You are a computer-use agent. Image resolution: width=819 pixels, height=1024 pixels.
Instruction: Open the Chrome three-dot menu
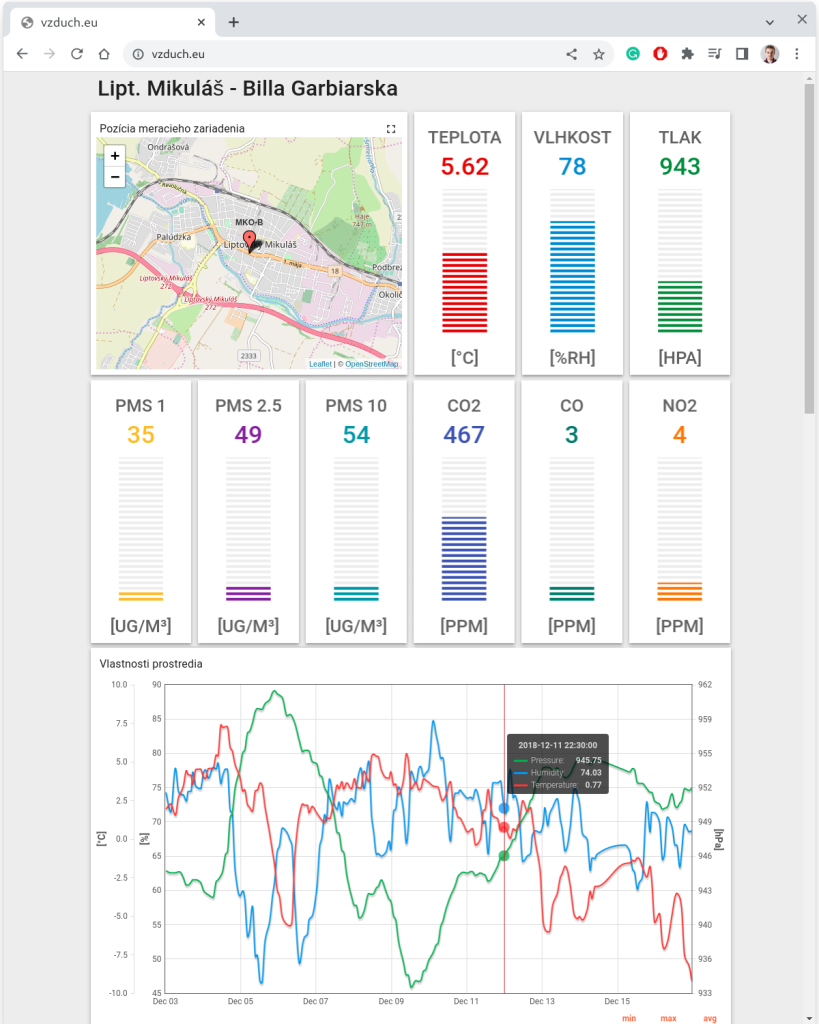(797, 54)
